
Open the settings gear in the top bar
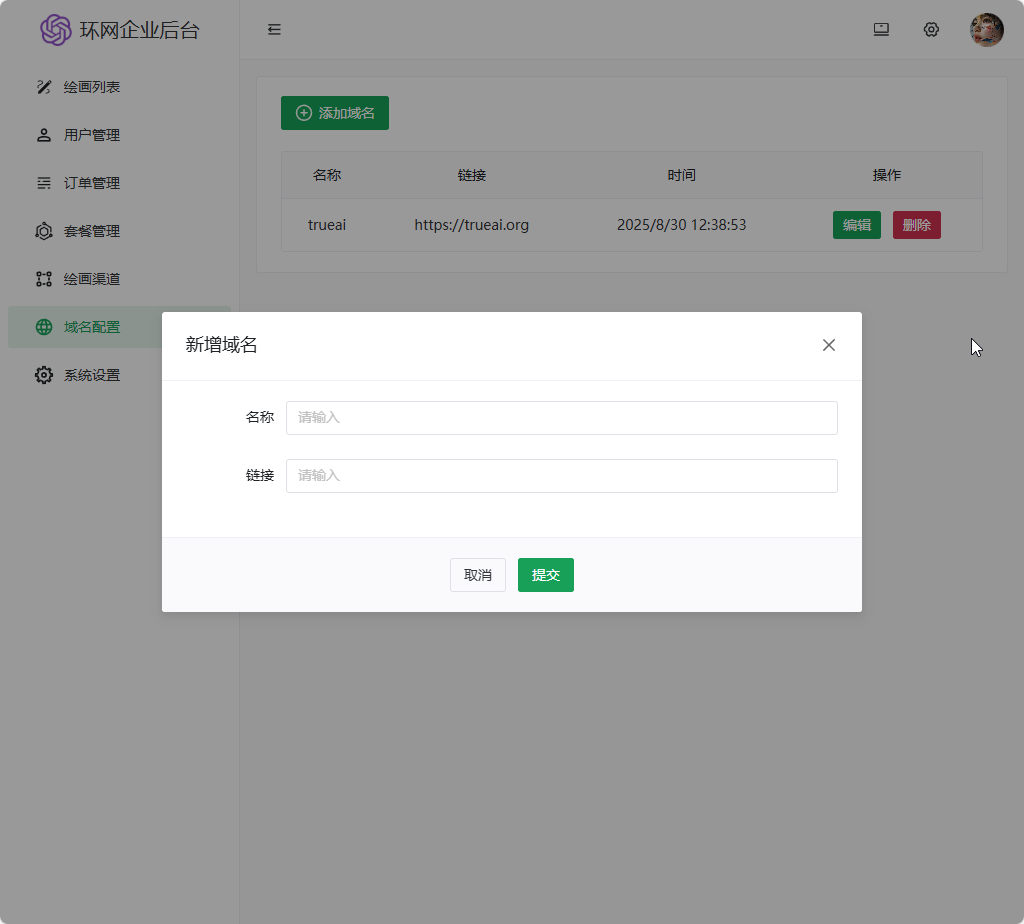point(931,30)
